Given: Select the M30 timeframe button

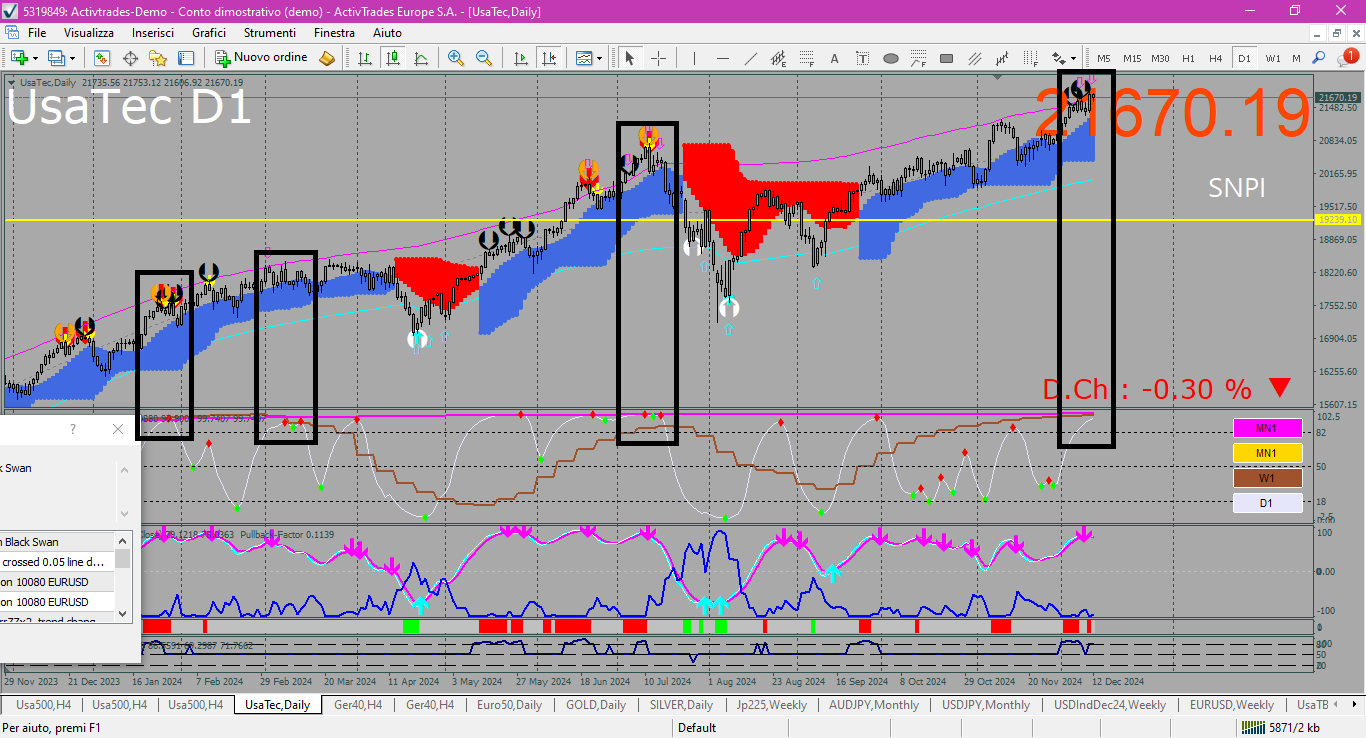Looking at the screenshot, I should pyautogui.click(x=1160, y=58).
